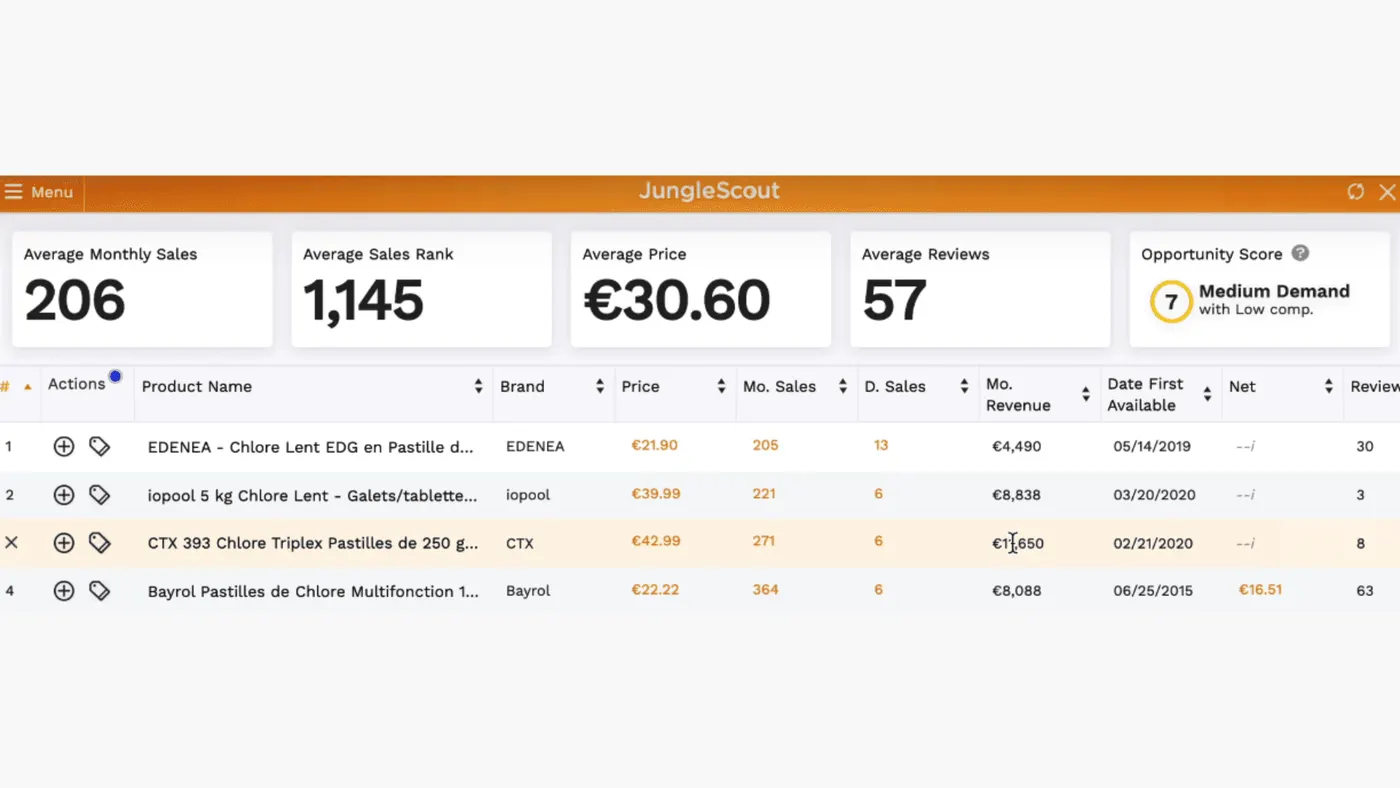Click Average Reviews card 57
Image resolution: width=1400 pixels, height=788 pixels.
point(980,290)
